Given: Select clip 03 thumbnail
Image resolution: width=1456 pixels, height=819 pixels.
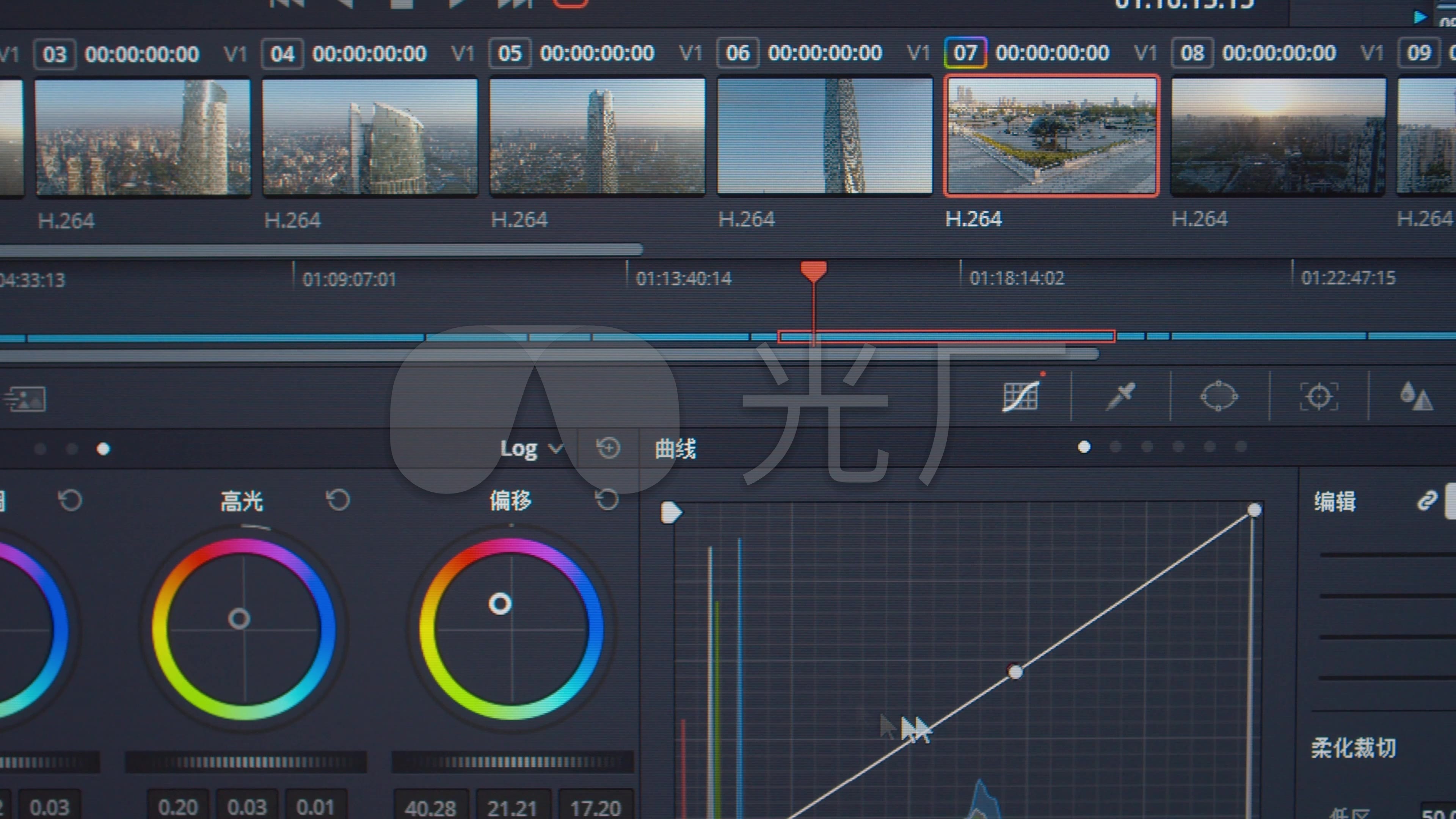Looking at the screenshot, I should (x=143, y=137).
